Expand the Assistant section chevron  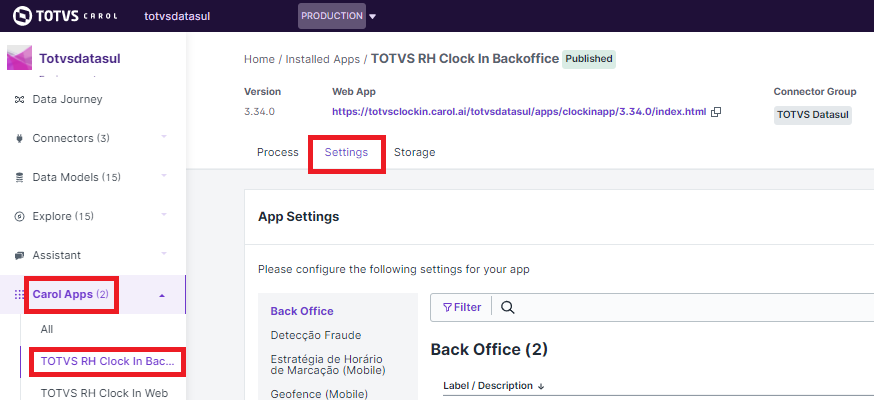point(164,254)
